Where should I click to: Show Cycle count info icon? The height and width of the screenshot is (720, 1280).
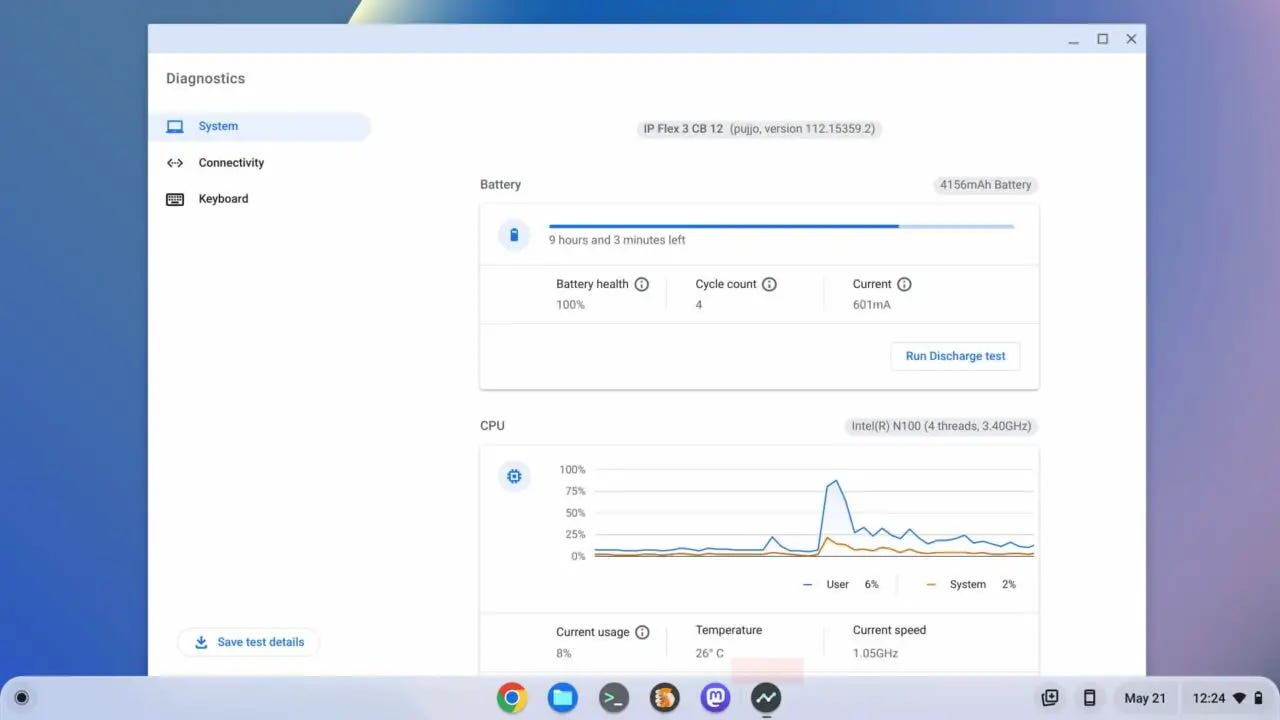[769, 284]
